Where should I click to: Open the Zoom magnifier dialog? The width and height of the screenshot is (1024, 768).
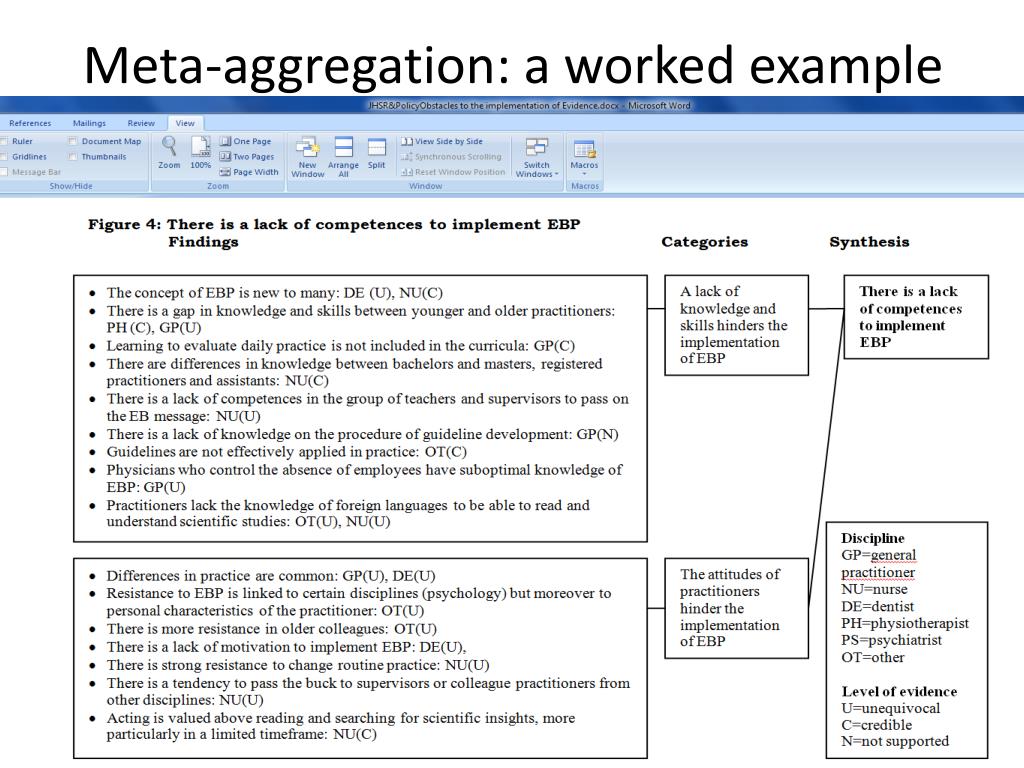pyautogui.click(x=169, y=153)
